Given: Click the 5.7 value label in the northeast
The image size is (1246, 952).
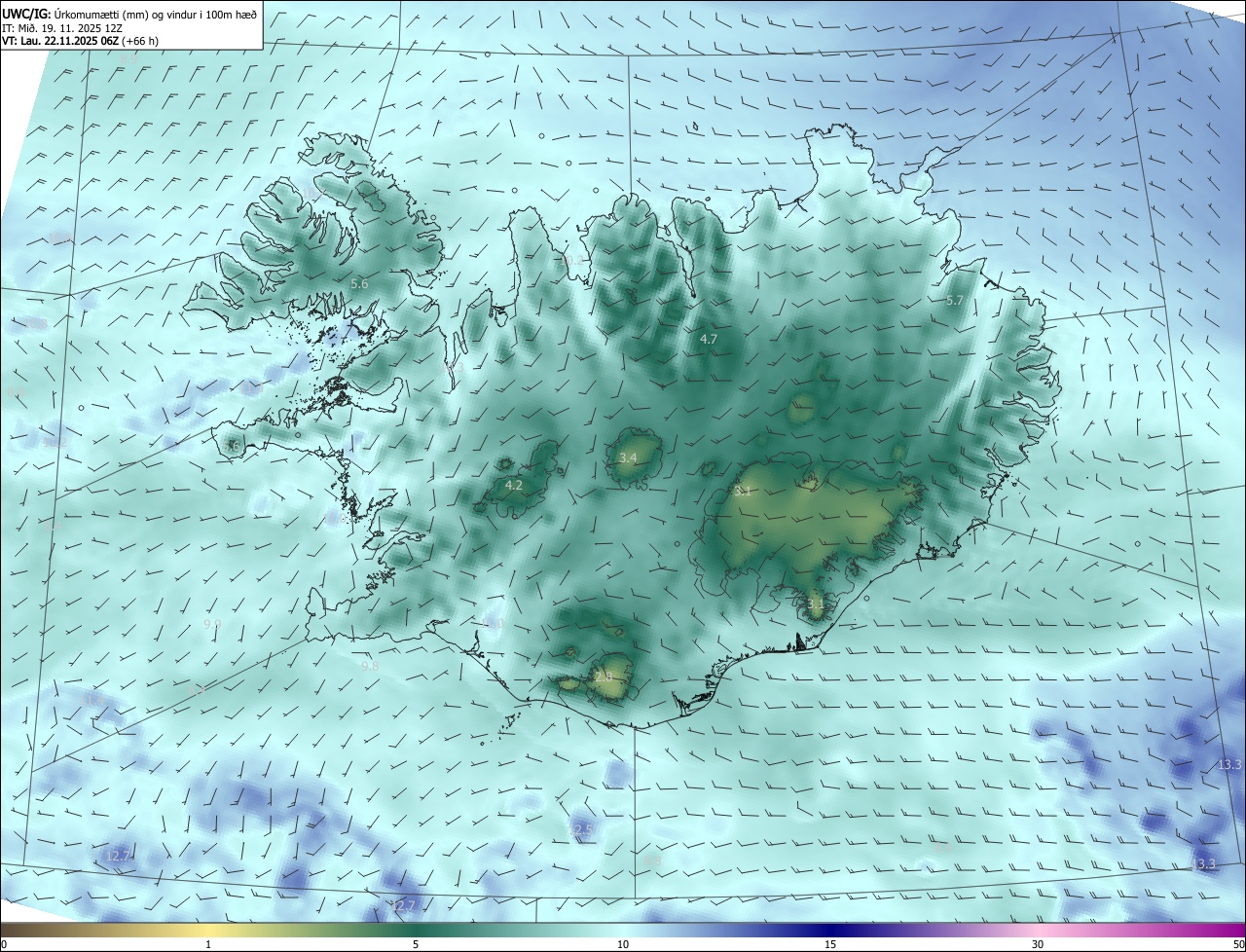Looking at the screenshot, I should [x=954, y=301].
